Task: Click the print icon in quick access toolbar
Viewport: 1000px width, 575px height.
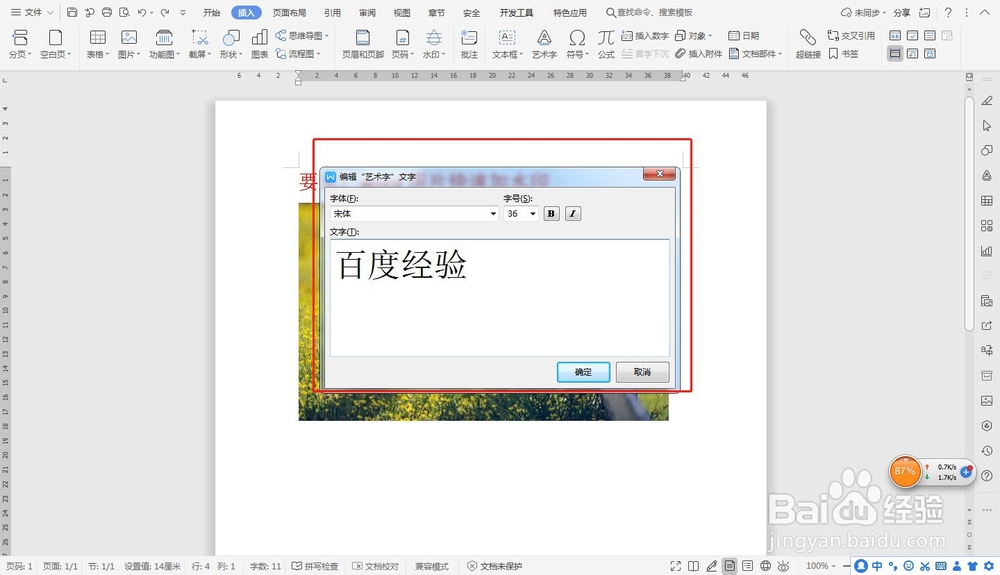Action: (107, 12)
